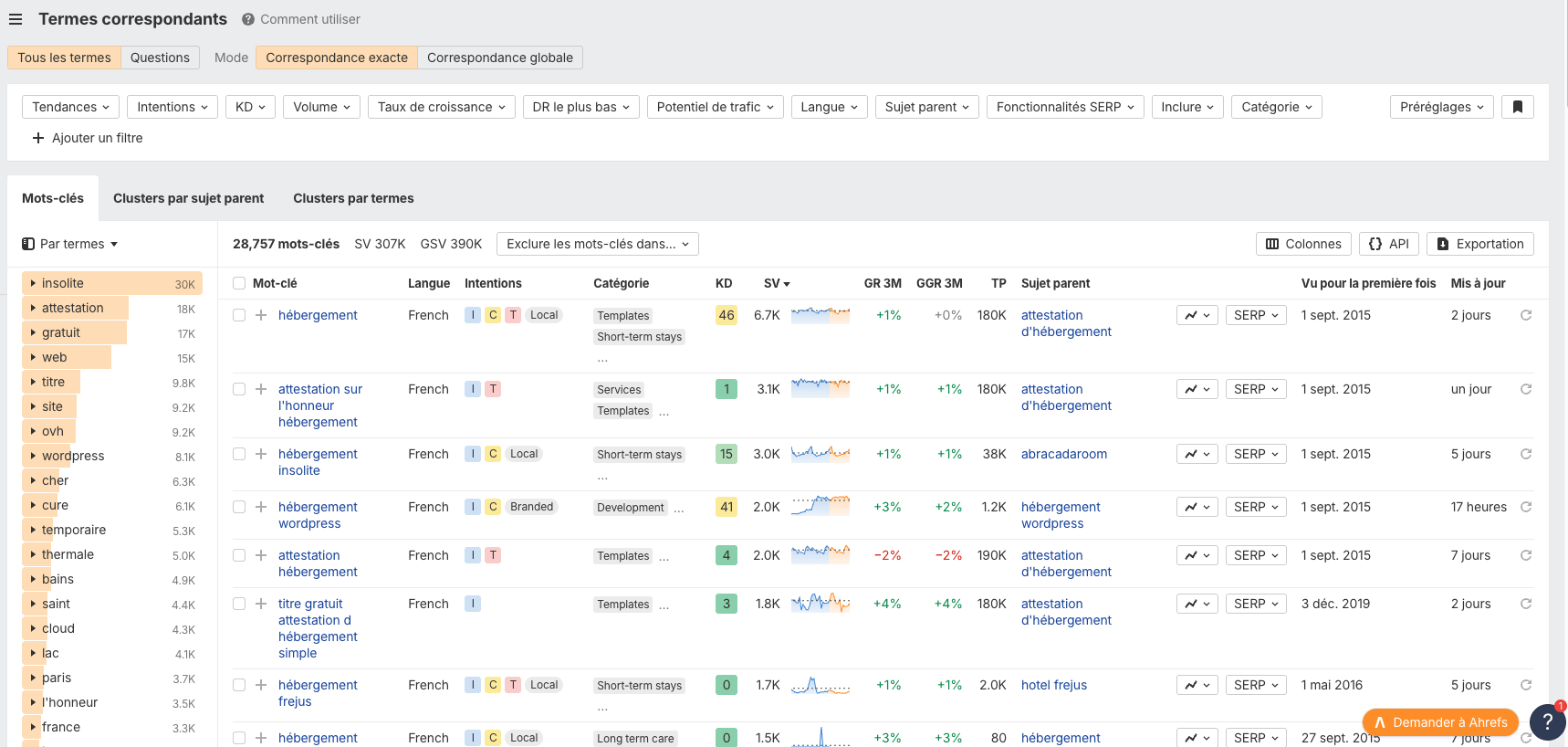Open the Taux de croissance dropdown
The height and width of the screenshot is (747, 1568).
[x=442, y=107]
